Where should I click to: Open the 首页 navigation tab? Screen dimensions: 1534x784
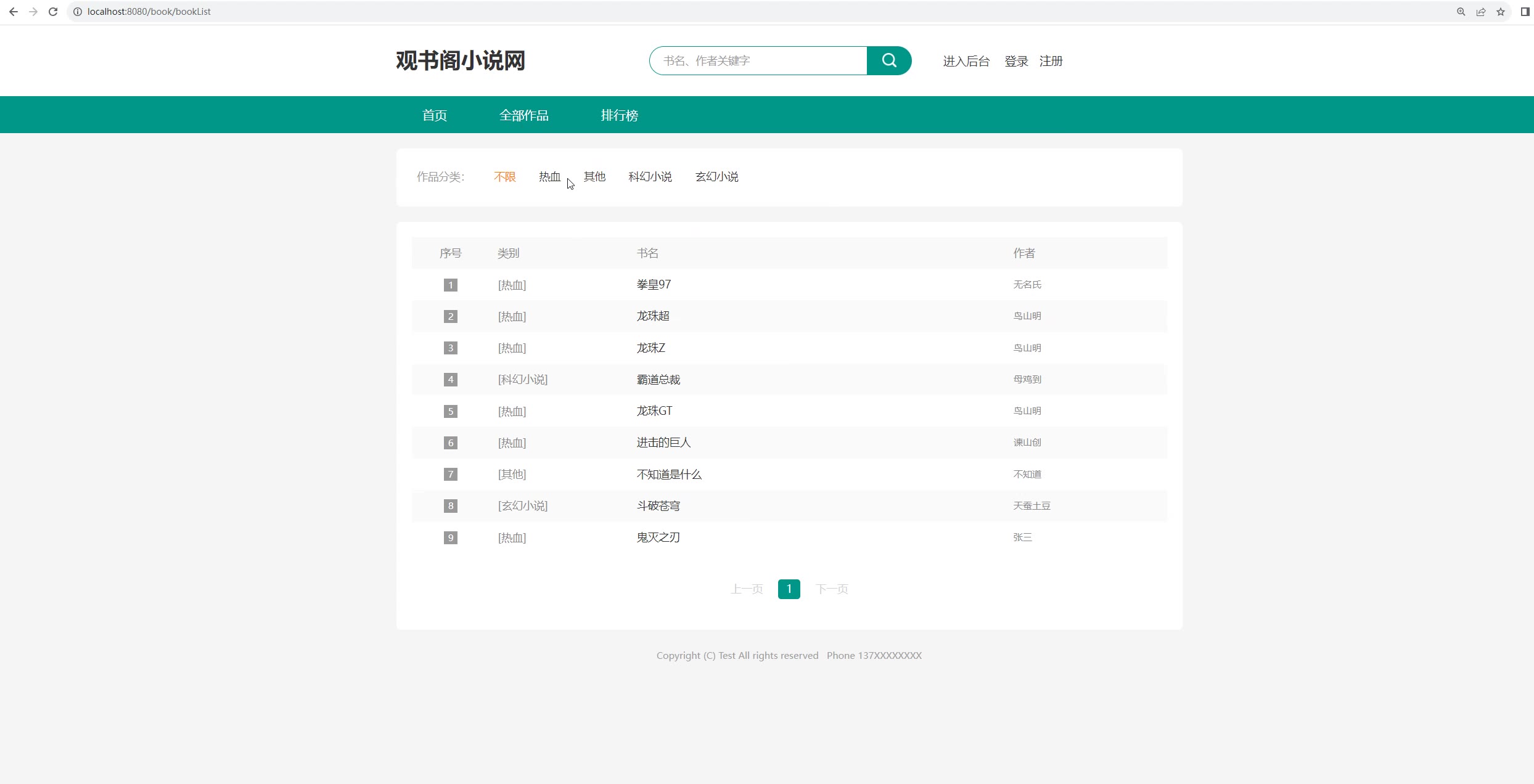point(435,115)
